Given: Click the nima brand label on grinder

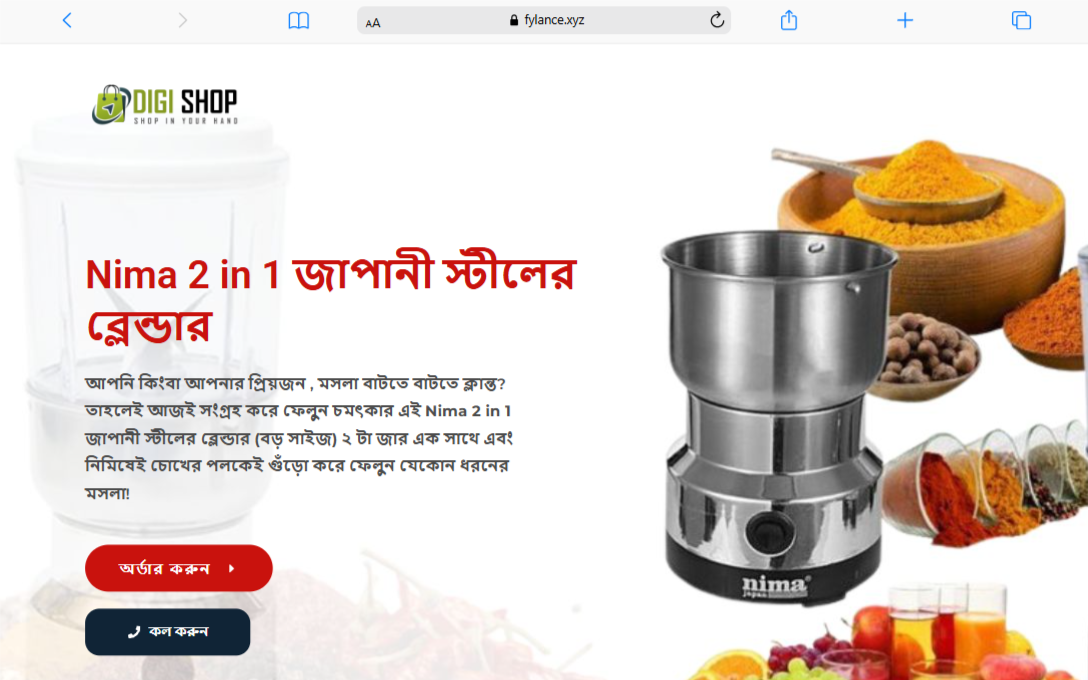Looking at the screenshot, I should tap(775, 586).
